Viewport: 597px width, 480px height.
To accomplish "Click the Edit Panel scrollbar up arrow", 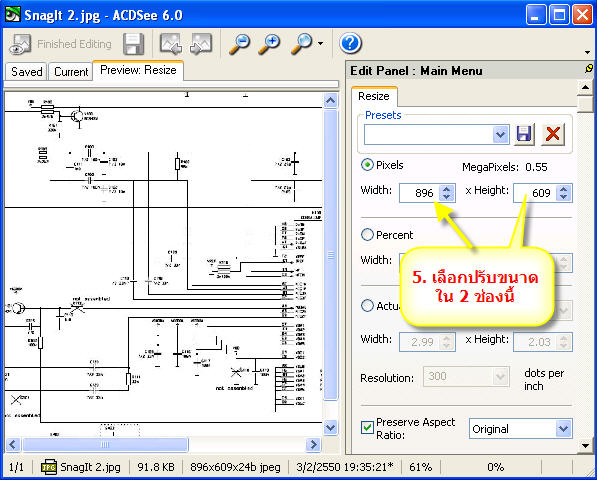I will click(585, 88).
